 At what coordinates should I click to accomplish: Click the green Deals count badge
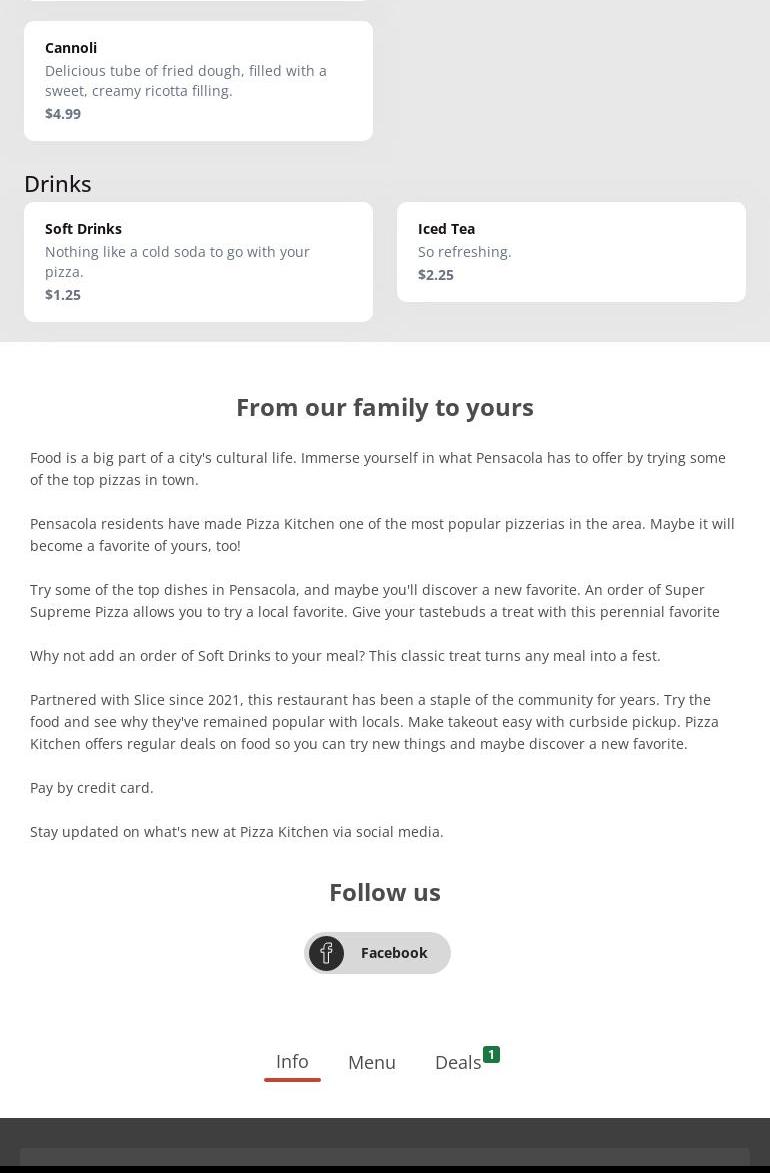tap(491, 1054)
